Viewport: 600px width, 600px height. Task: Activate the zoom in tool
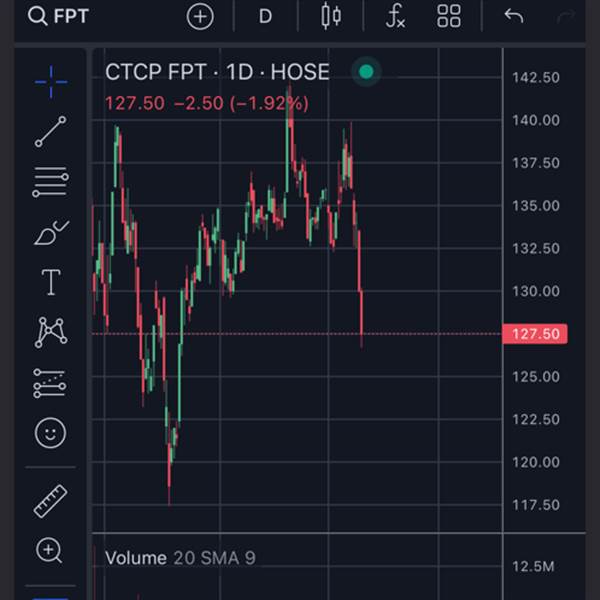[x=49, y=551]
